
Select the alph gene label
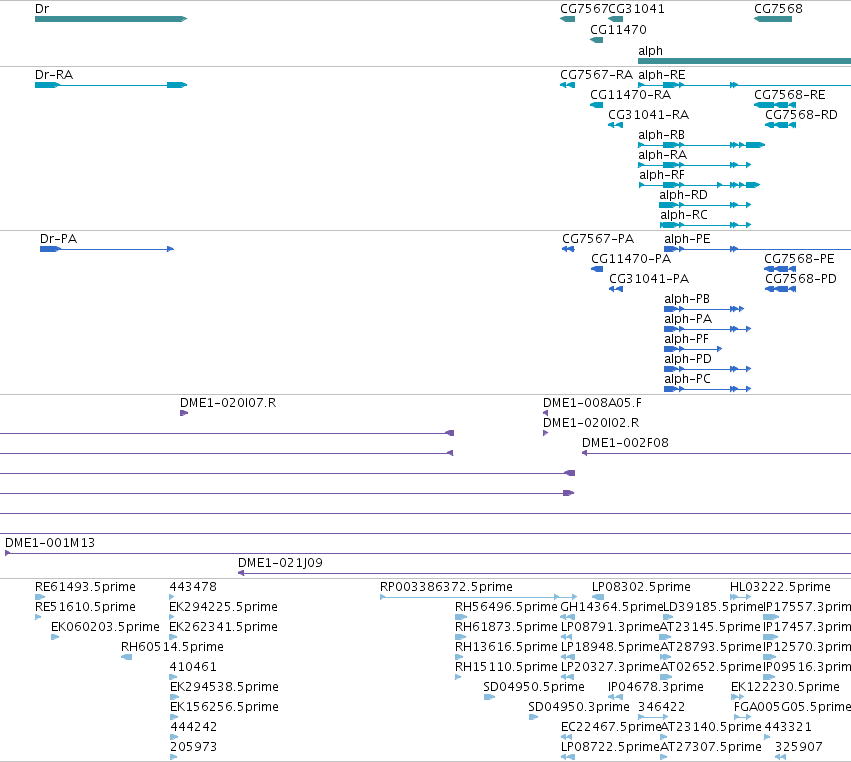[650, 50]
